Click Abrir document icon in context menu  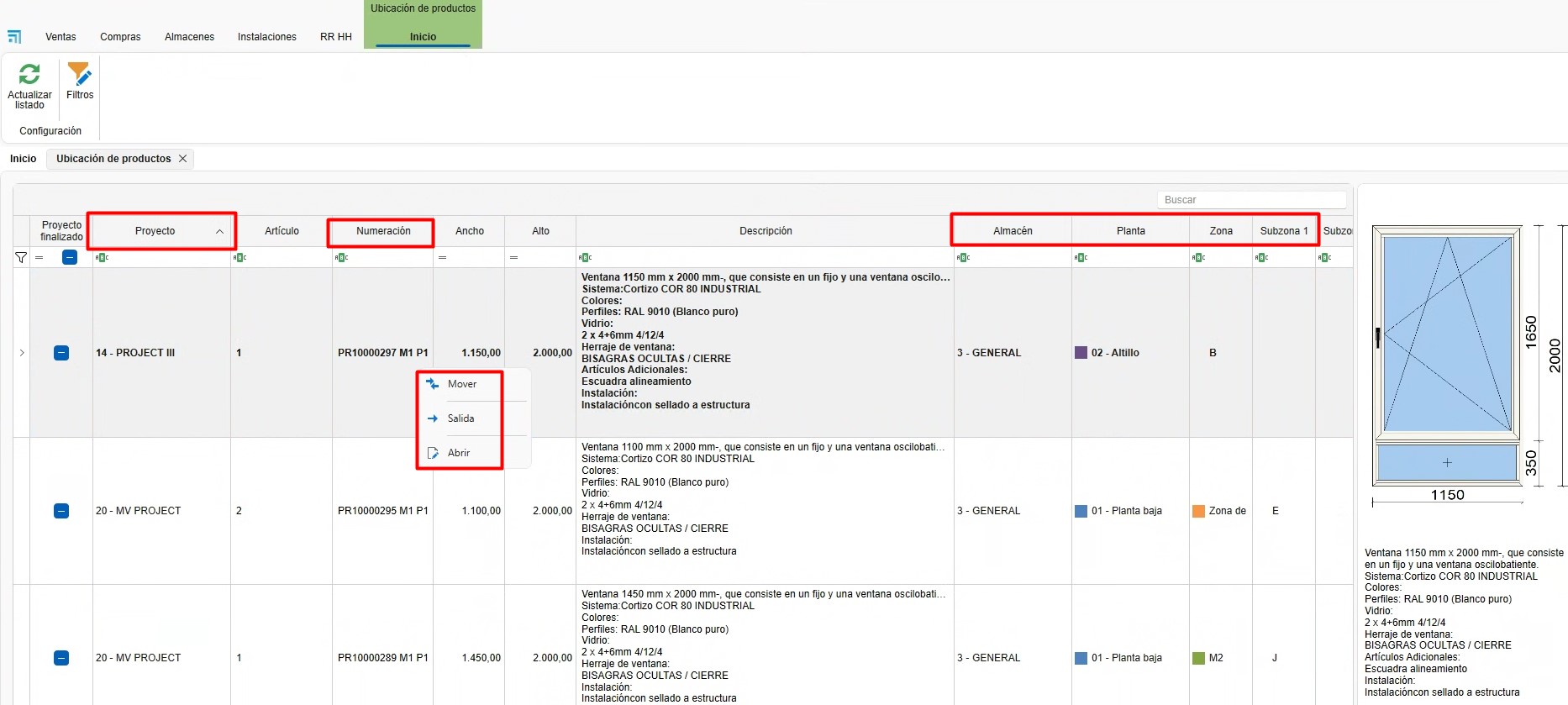pyautogui.click(x=433, y=453)
